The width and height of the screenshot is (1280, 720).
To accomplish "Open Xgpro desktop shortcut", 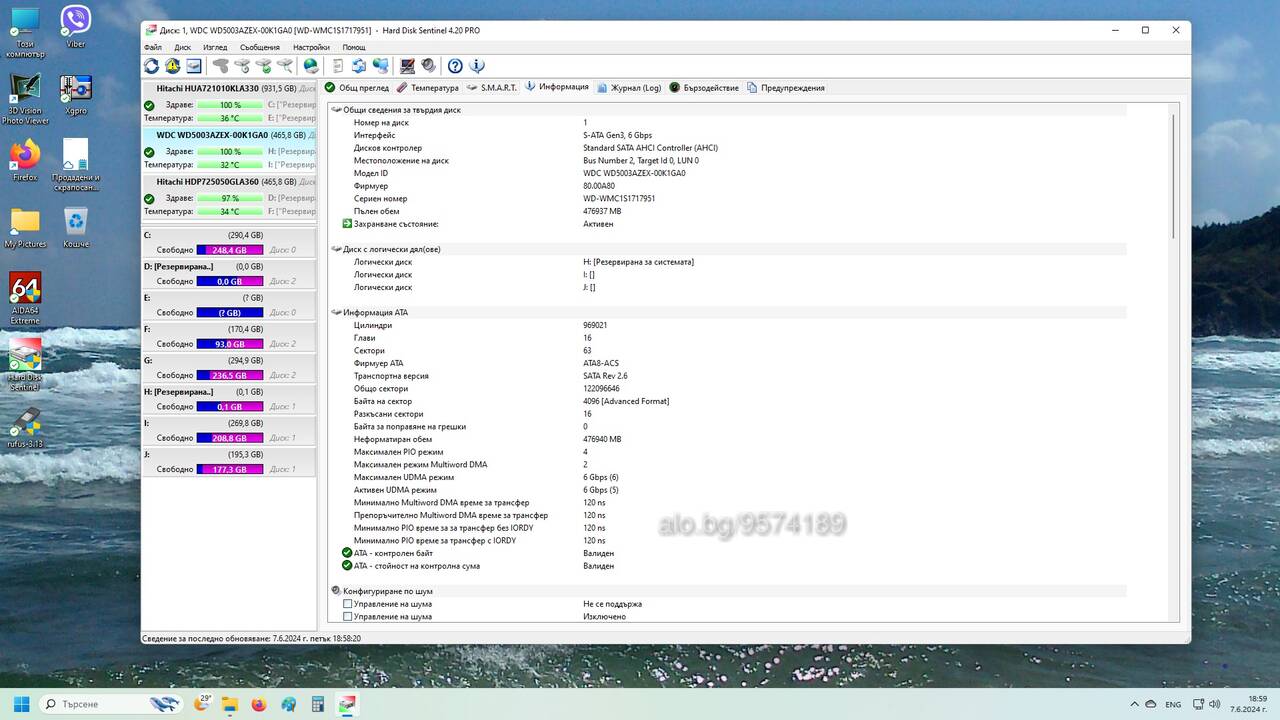I will (76, 95).
